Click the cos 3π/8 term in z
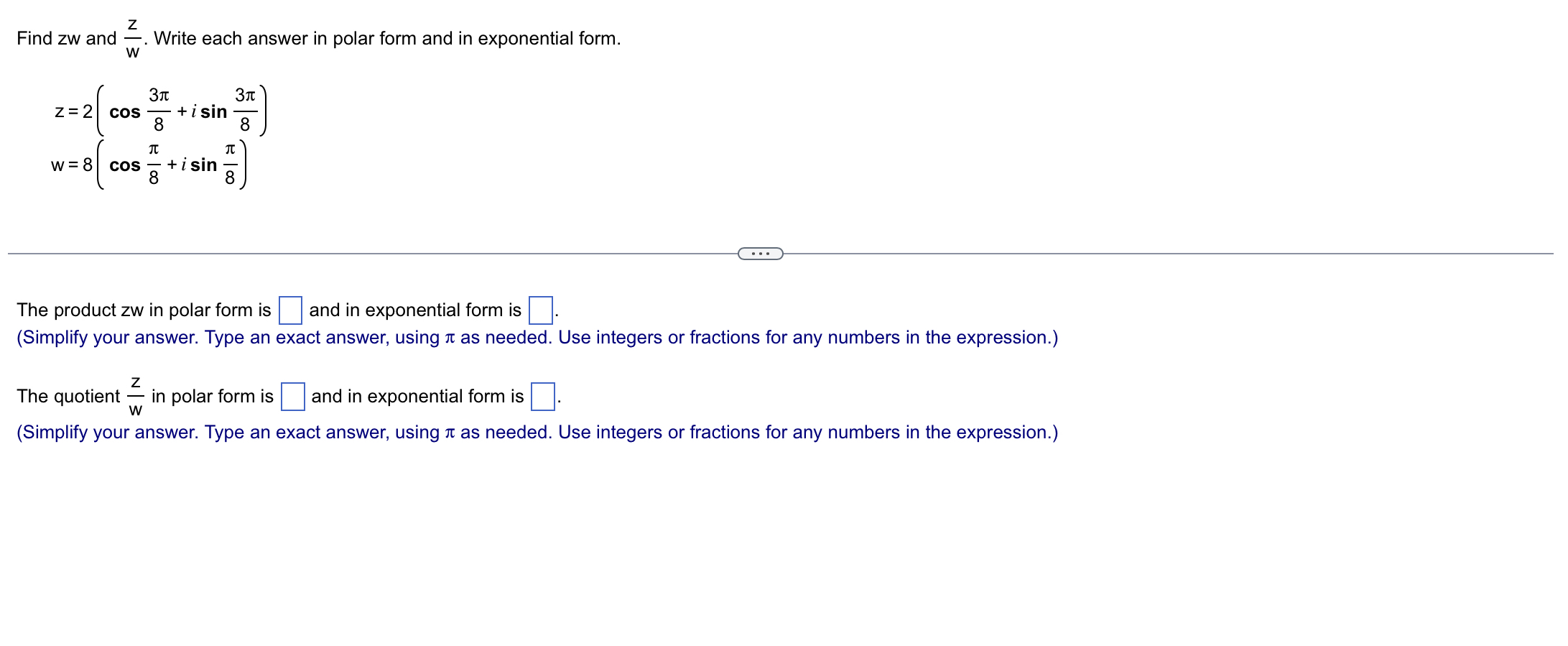 (141, 111)
